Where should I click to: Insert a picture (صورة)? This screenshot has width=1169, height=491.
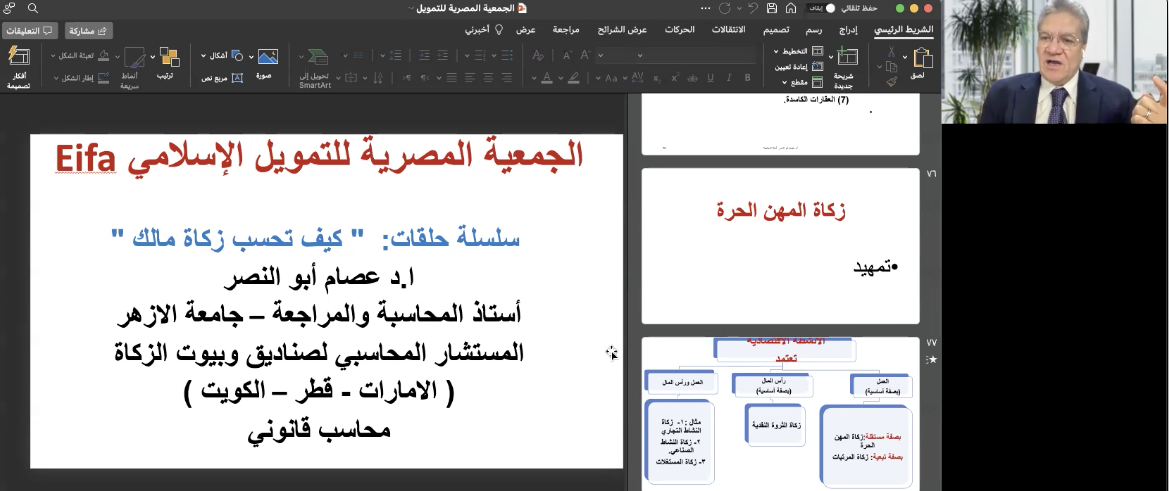click(x=267, y=63)
